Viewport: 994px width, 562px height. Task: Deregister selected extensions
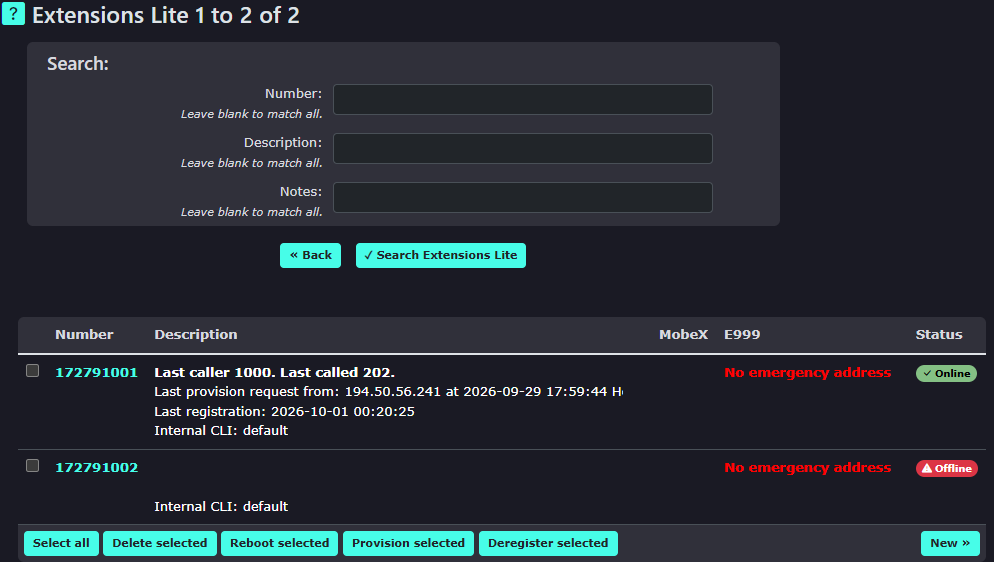point(548,543)
